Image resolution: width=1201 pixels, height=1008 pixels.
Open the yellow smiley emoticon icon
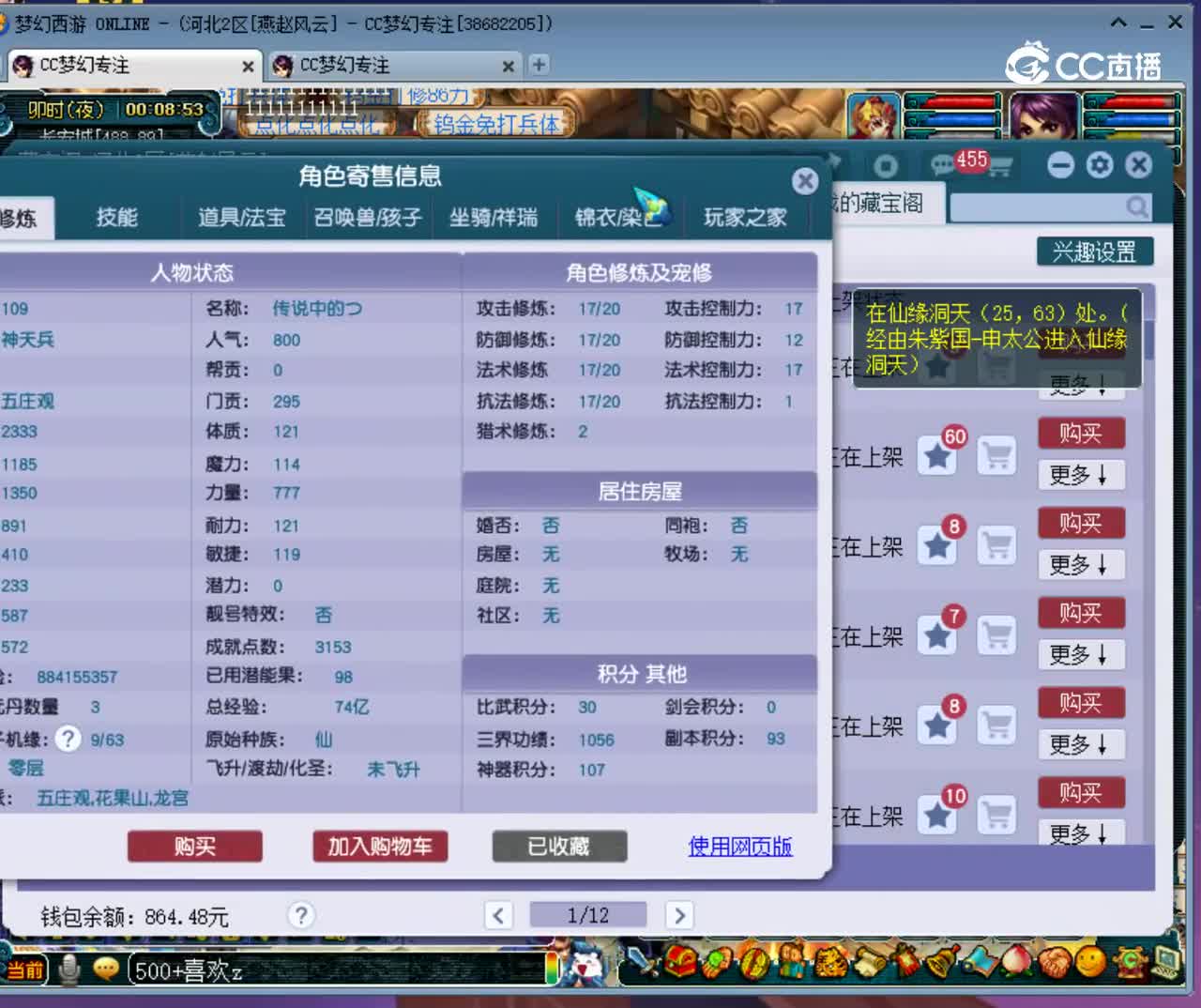[1090, 961]
